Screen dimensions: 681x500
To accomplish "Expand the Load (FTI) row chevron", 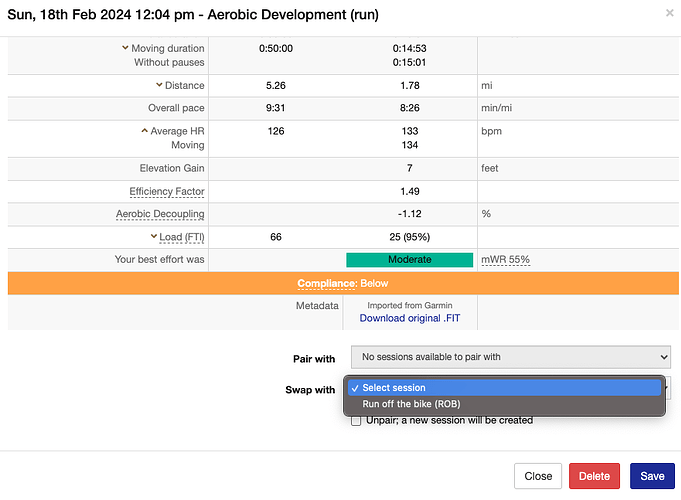I will [152, 237].
